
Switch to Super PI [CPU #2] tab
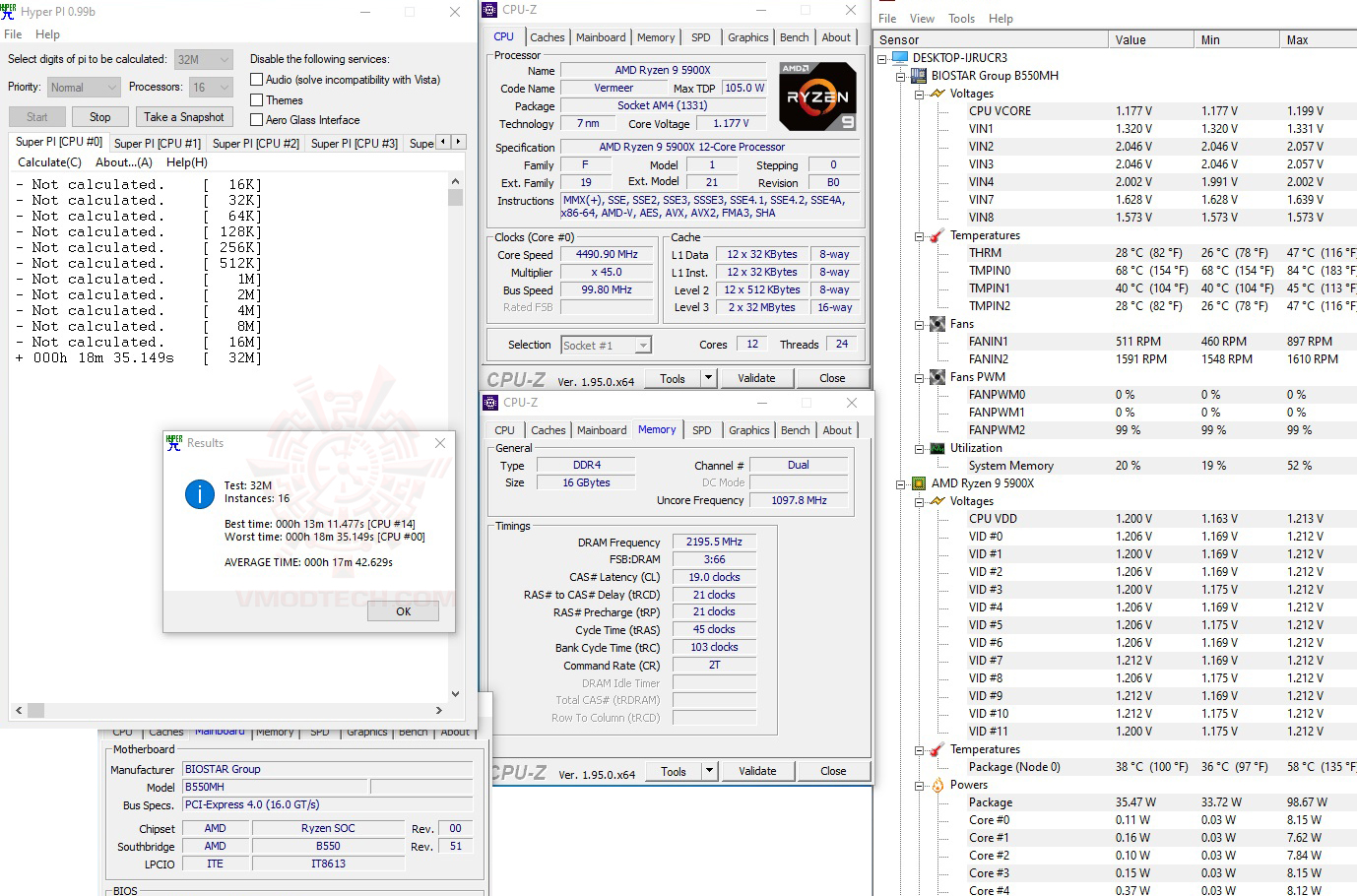tap(256, 144)
